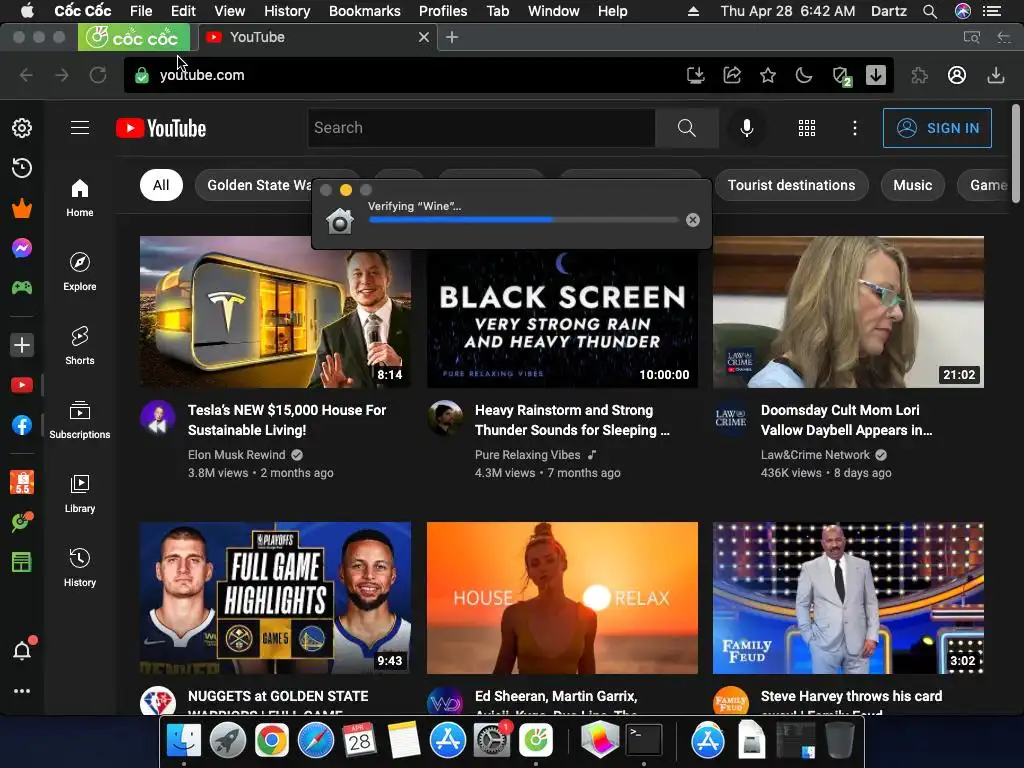Open Pure Relaxing Vibes channel link
The height and width of the screenshot is (768, 1024).
click(528, 455)
